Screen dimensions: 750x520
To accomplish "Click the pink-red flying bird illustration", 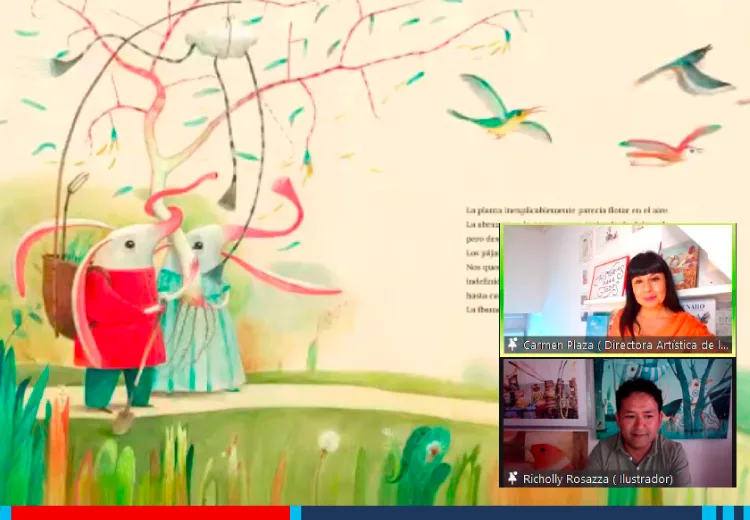I will (x=670, y=146).
